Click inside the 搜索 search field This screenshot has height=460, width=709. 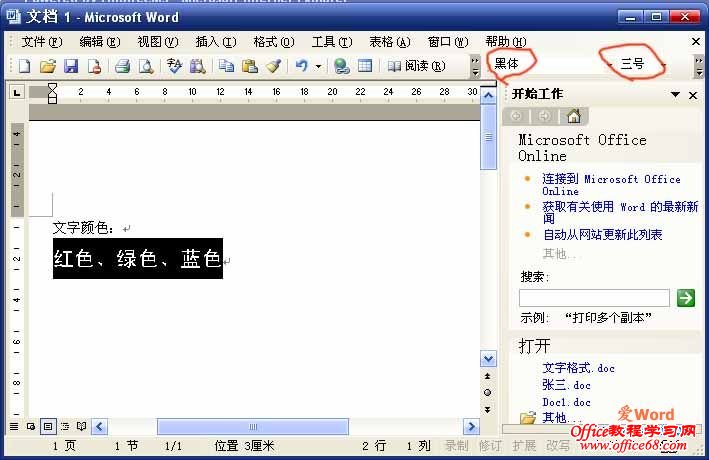tap(594, 299)
